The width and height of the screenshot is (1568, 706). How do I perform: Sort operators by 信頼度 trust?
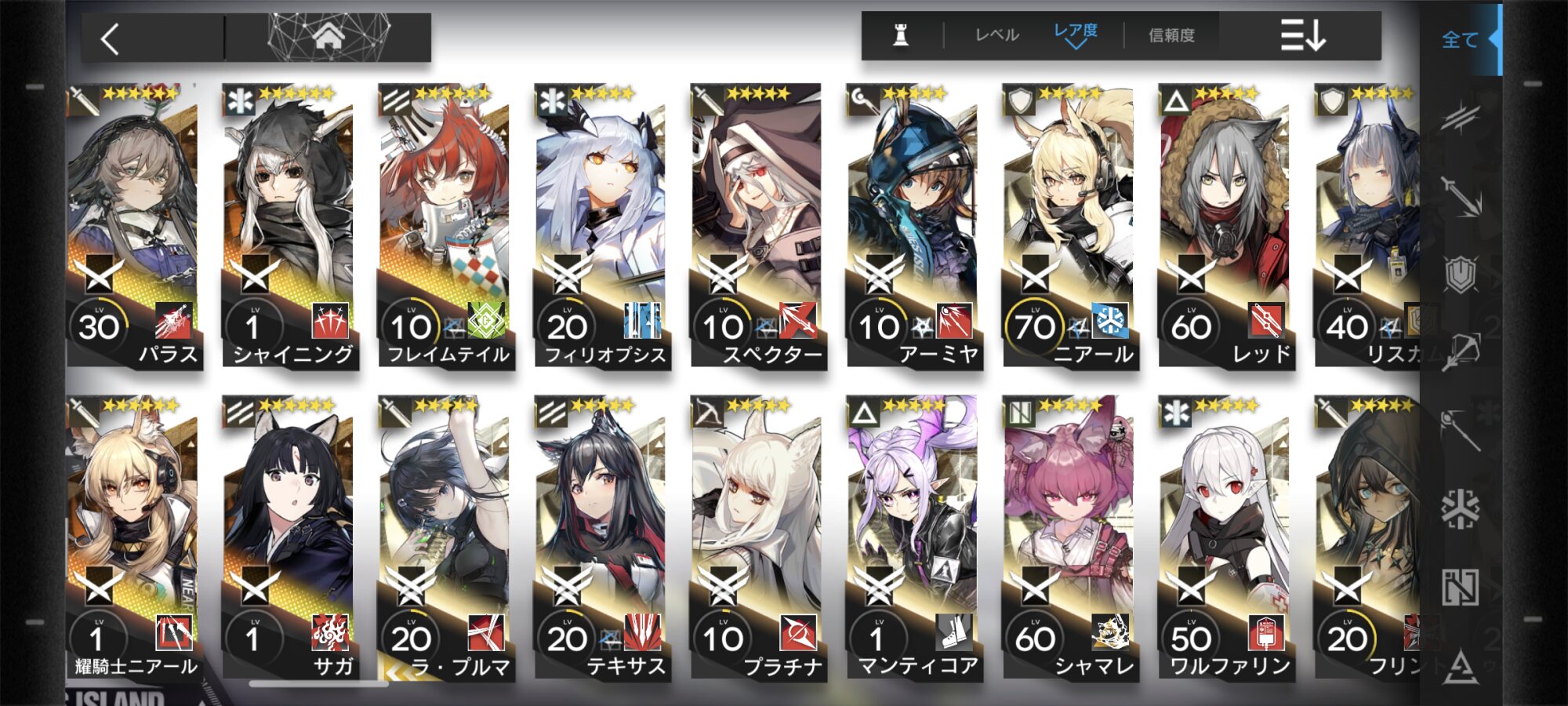[1171, 35]
